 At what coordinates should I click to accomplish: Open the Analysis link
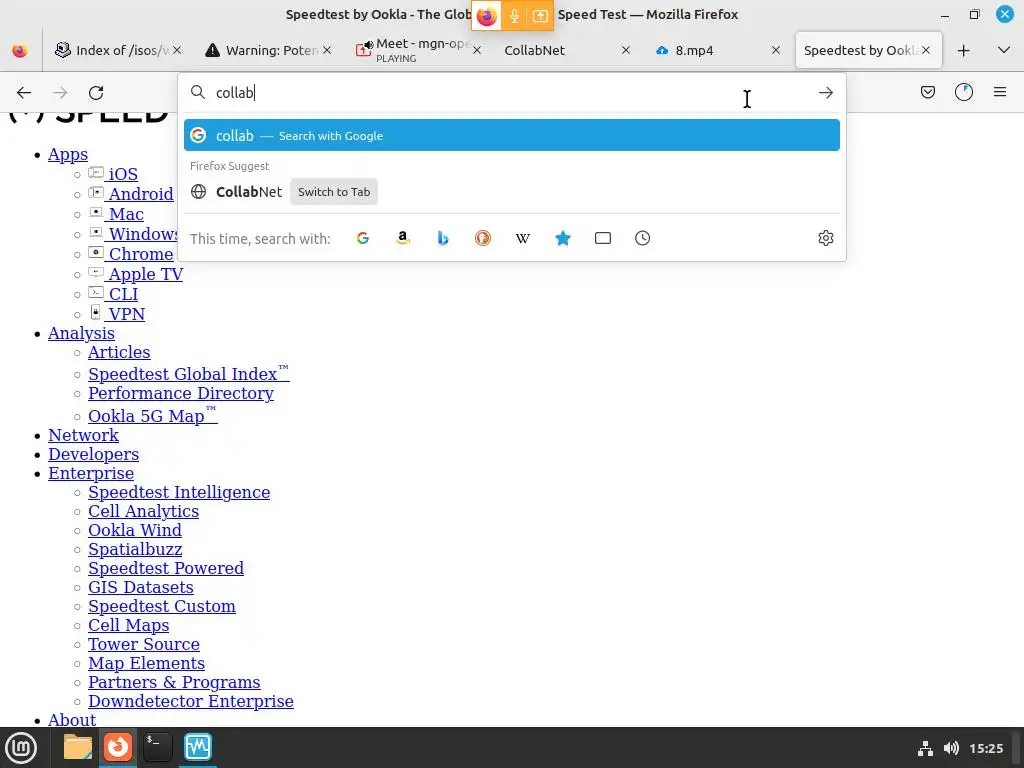pos(82,333)
